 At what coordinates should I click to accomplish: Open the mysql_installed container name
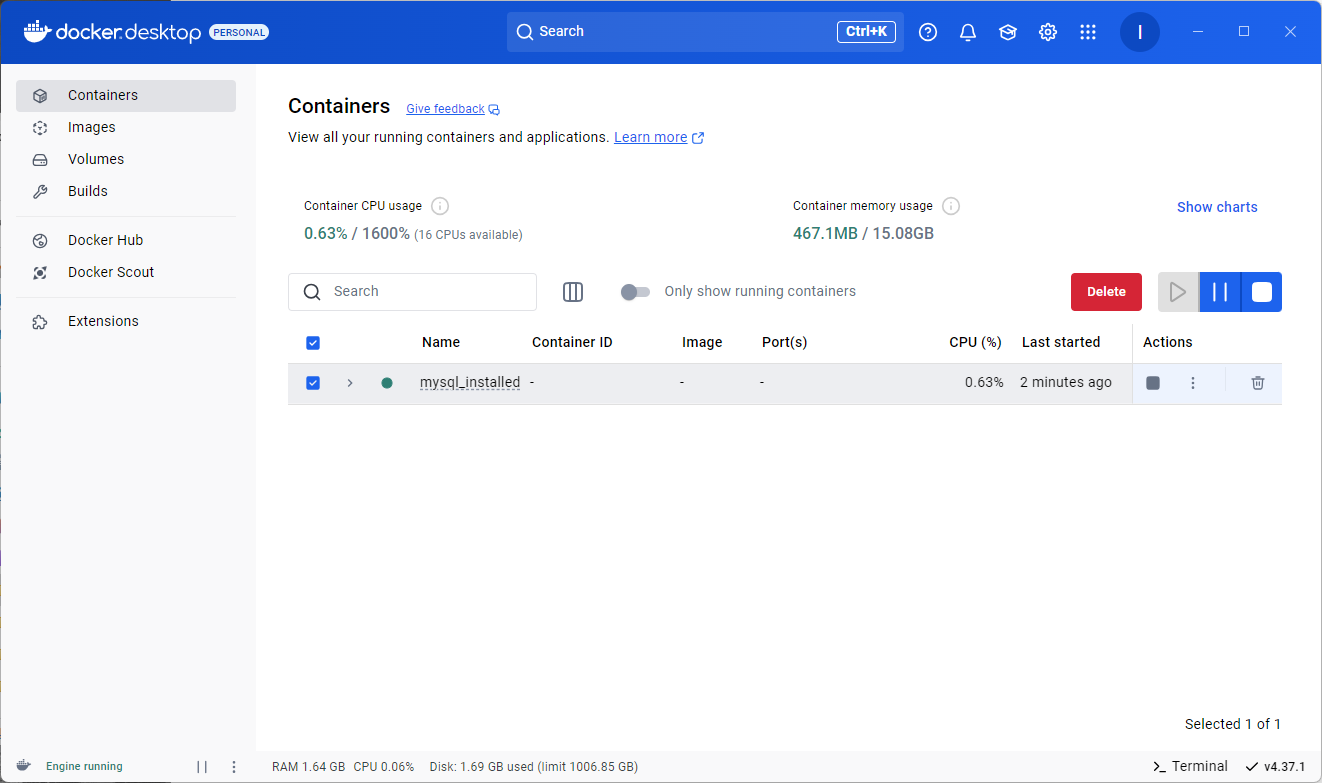(470, 382)
